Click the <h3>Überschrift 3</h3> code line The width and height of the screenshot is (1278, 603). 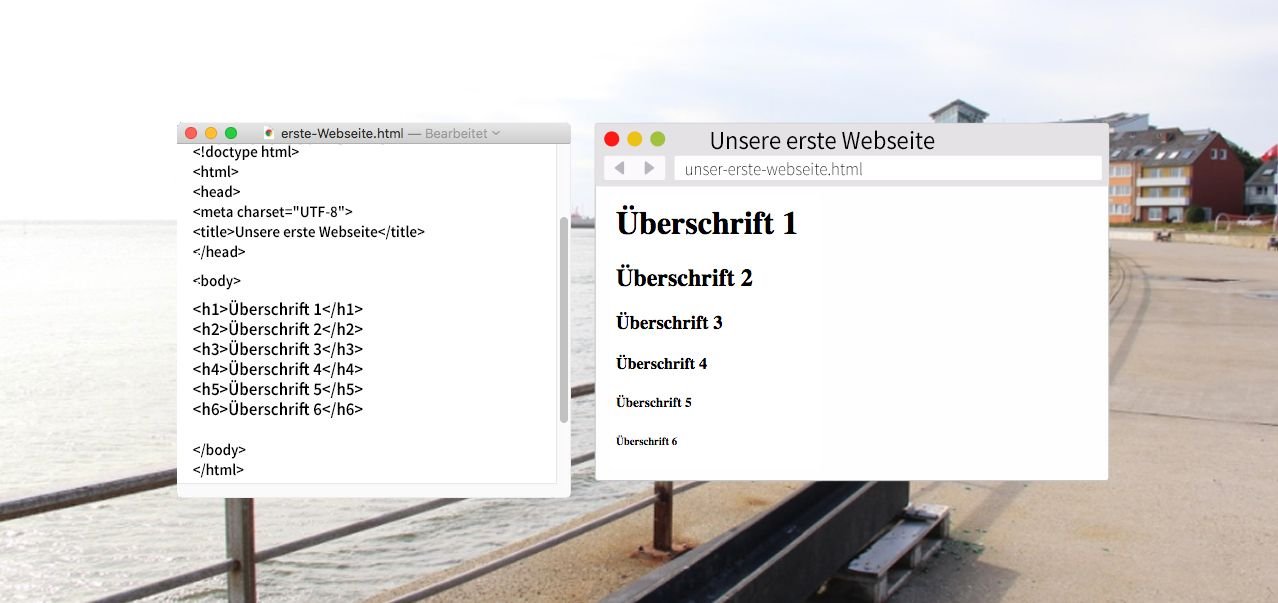point(278,350)
